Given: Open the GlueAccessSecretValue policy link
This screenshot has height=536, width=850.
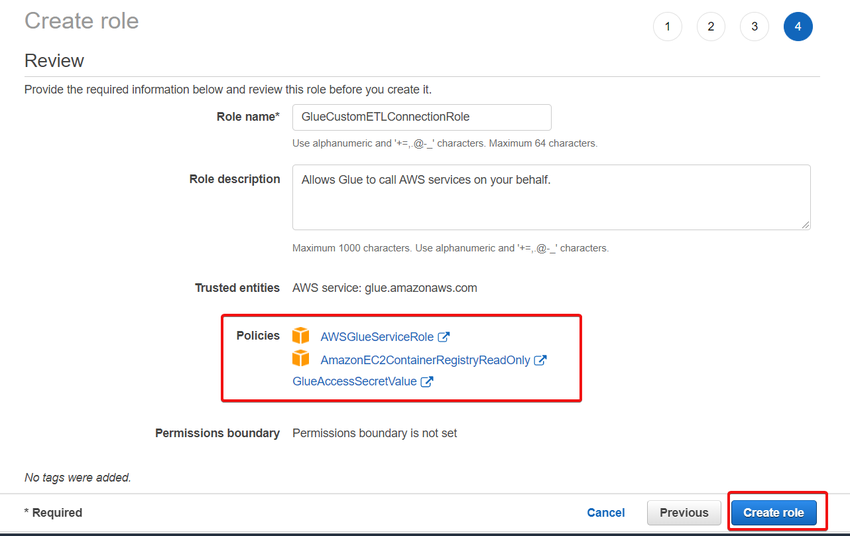Looking at the screenshot, I should (355, 381).
